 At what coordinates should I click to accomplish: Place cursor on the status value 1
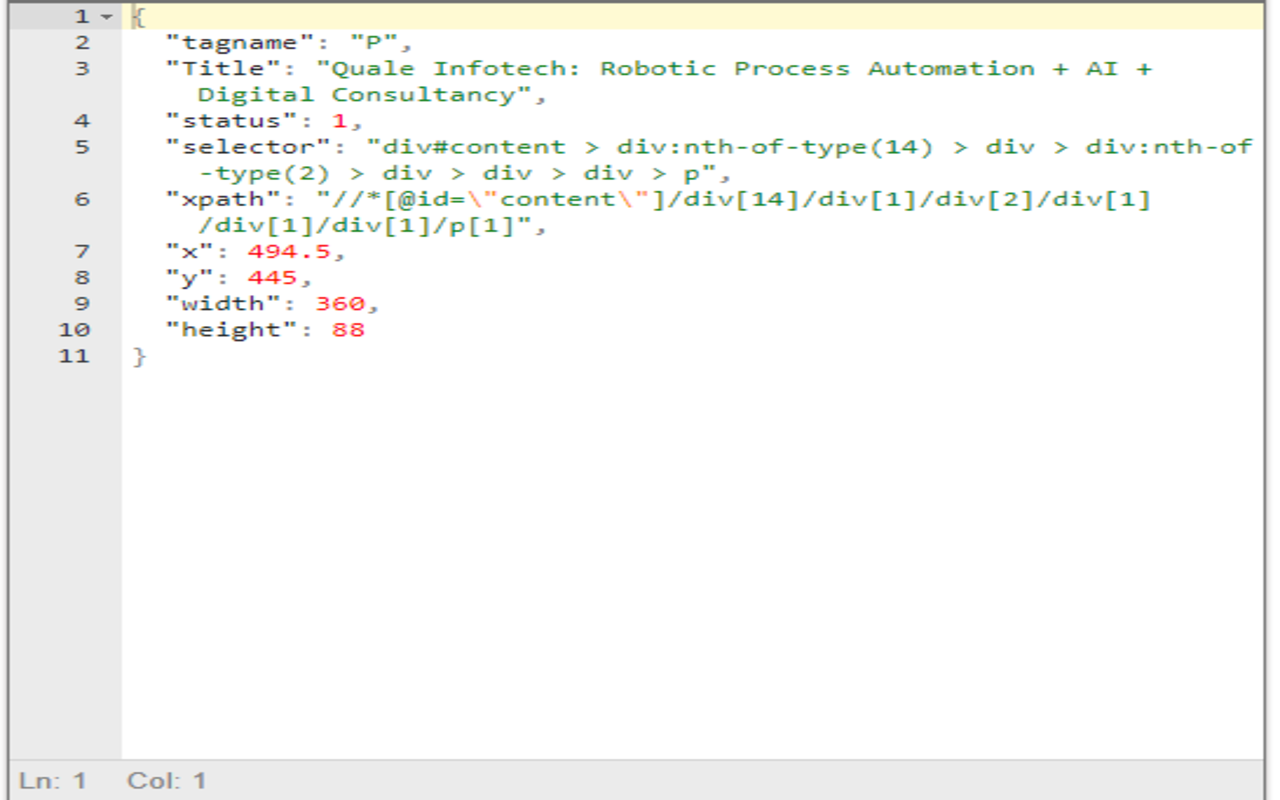340,121
